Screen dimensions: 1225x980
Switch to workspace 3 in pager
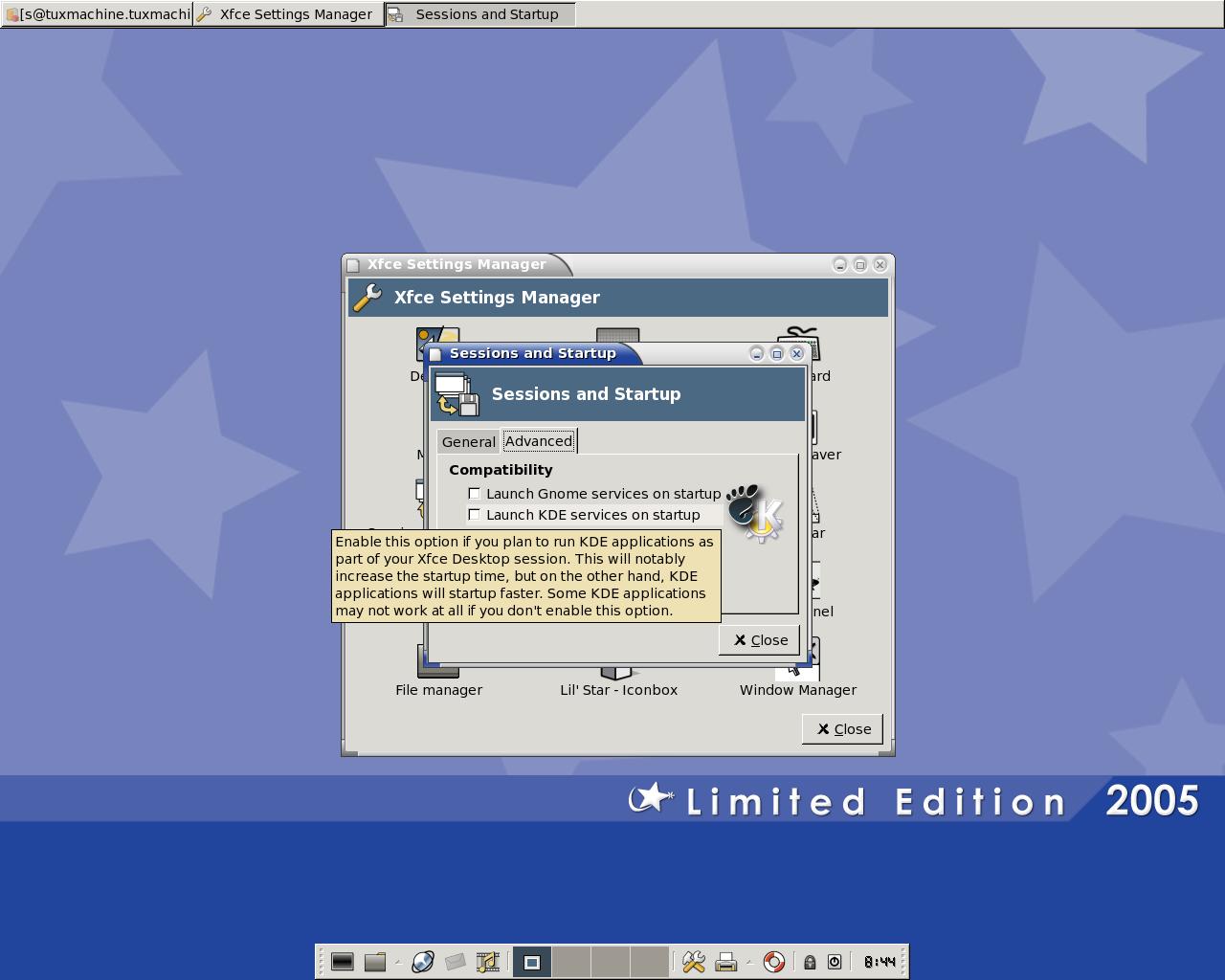pyautogui.click(x=611, y=962)
